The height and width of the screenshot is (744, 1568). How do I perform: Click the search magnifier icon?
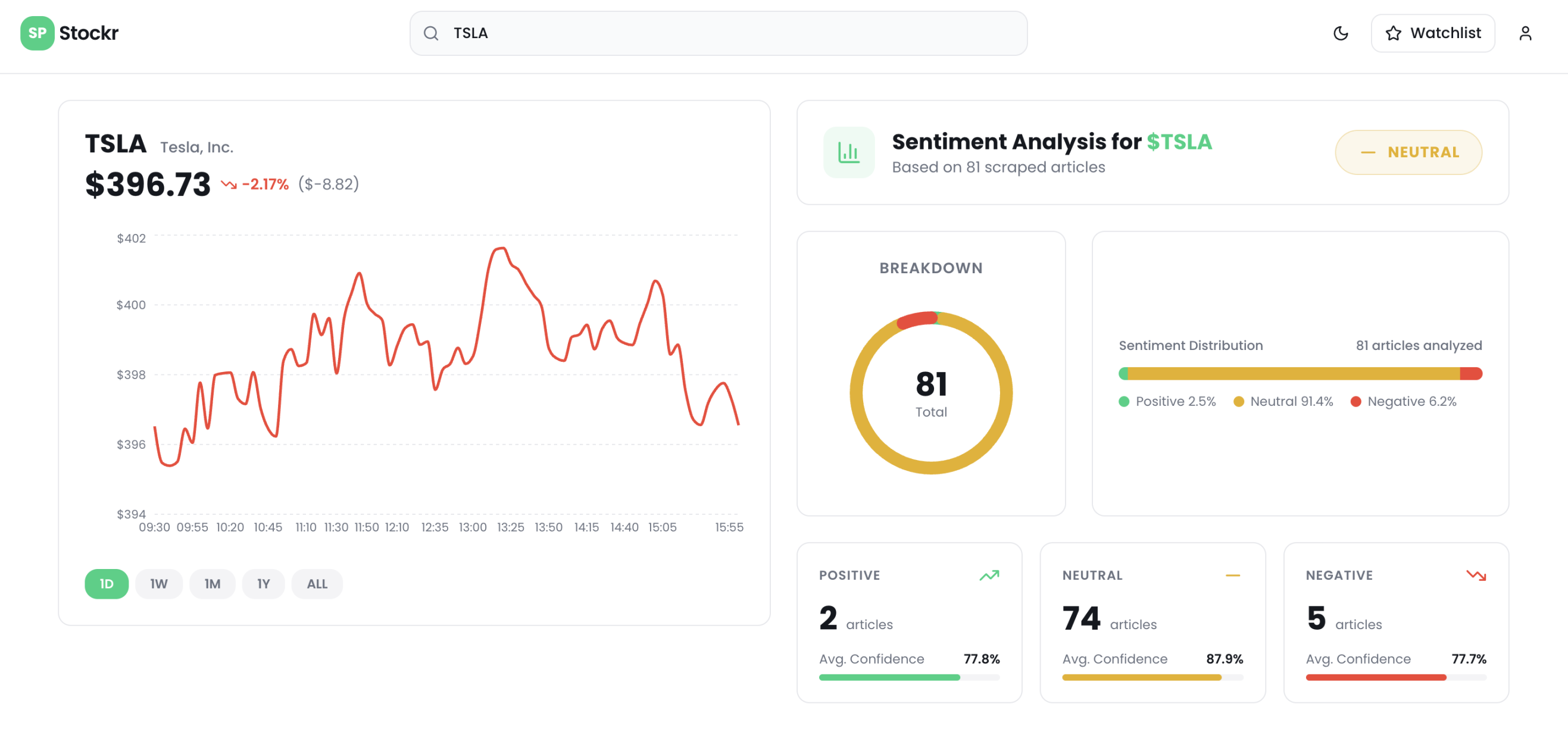tap(431, 33)
